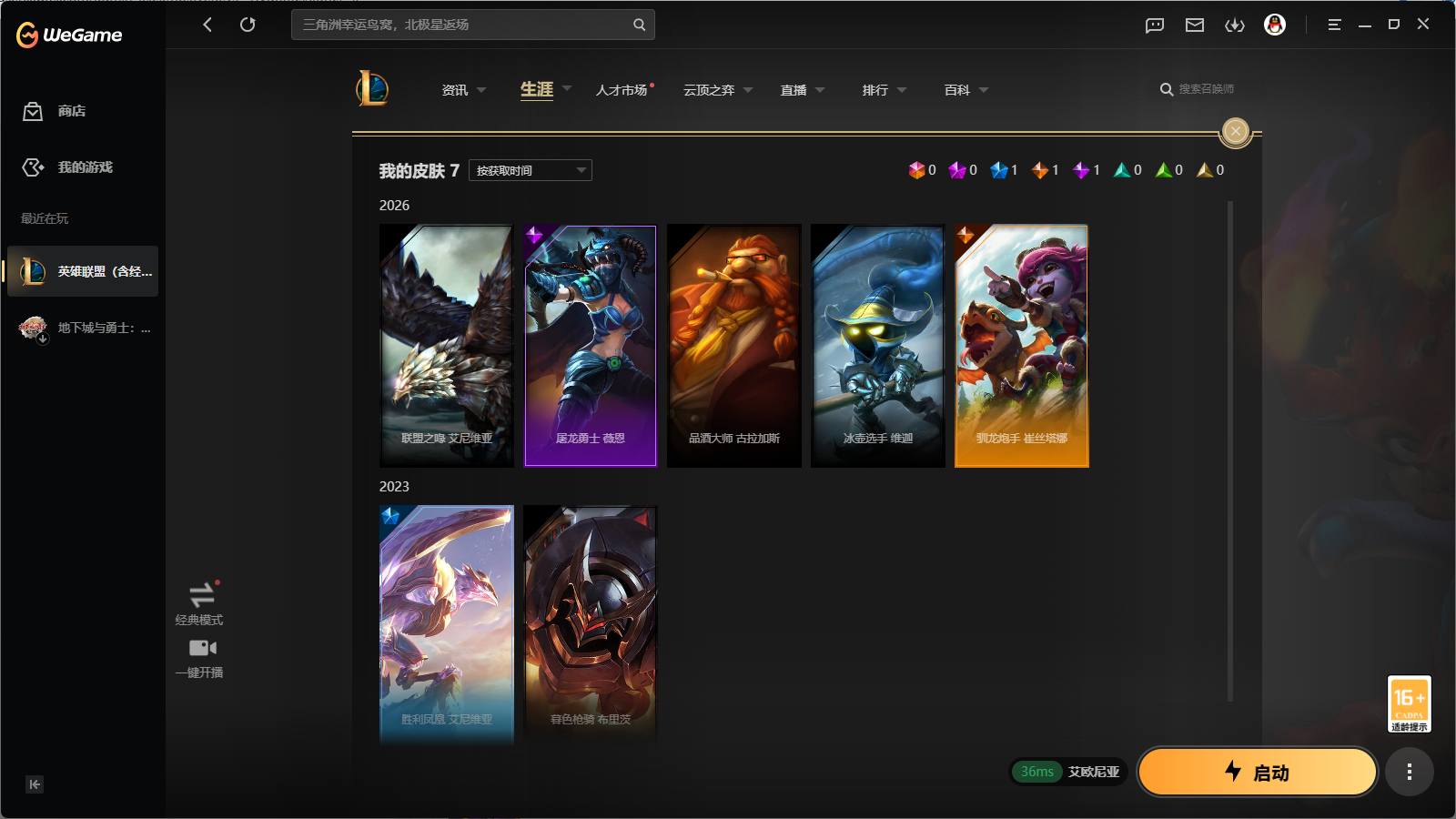This screenshot has height=819, width=1456.
Task: Click the 搜索召唤师 summoner search field
Action: click(x=1197, y=89)
